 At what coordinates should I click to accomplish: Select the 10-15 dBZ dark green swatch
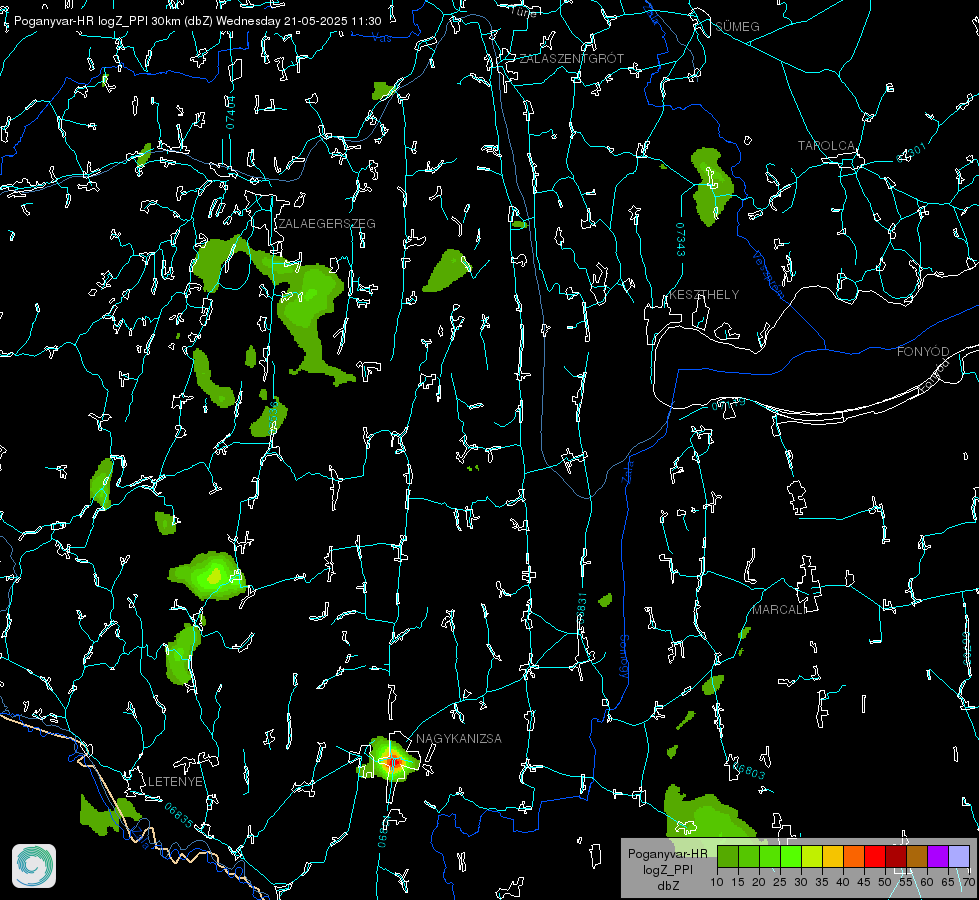point(727,856)
